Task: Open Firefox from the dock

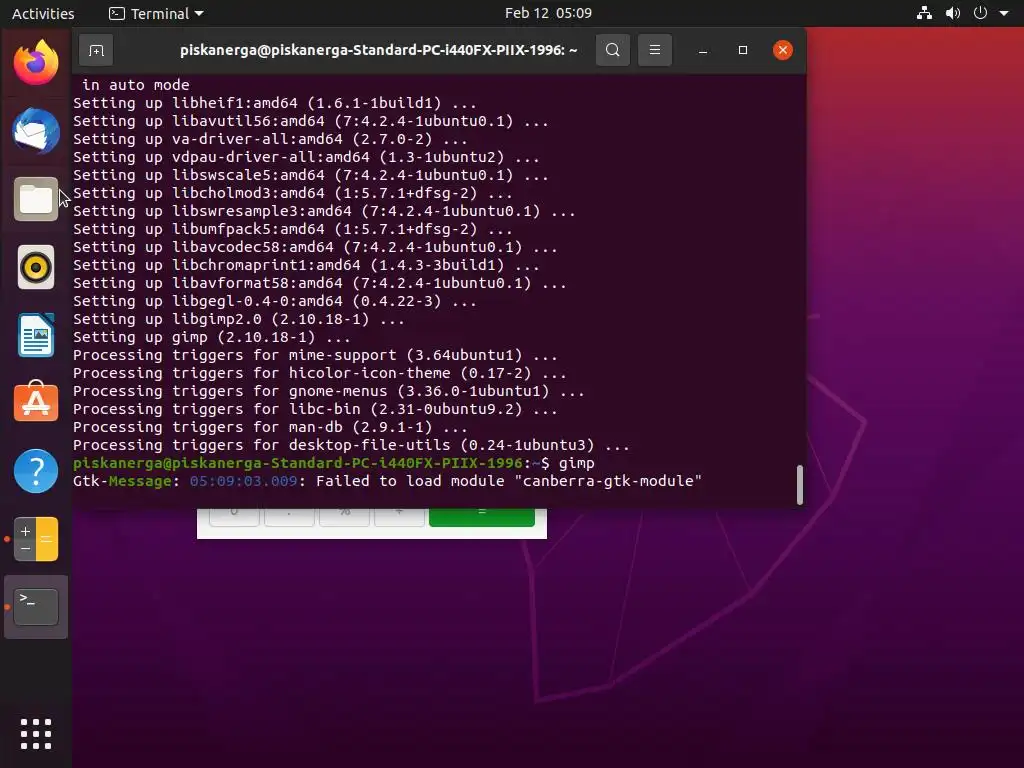Action: tap(36, 63)
